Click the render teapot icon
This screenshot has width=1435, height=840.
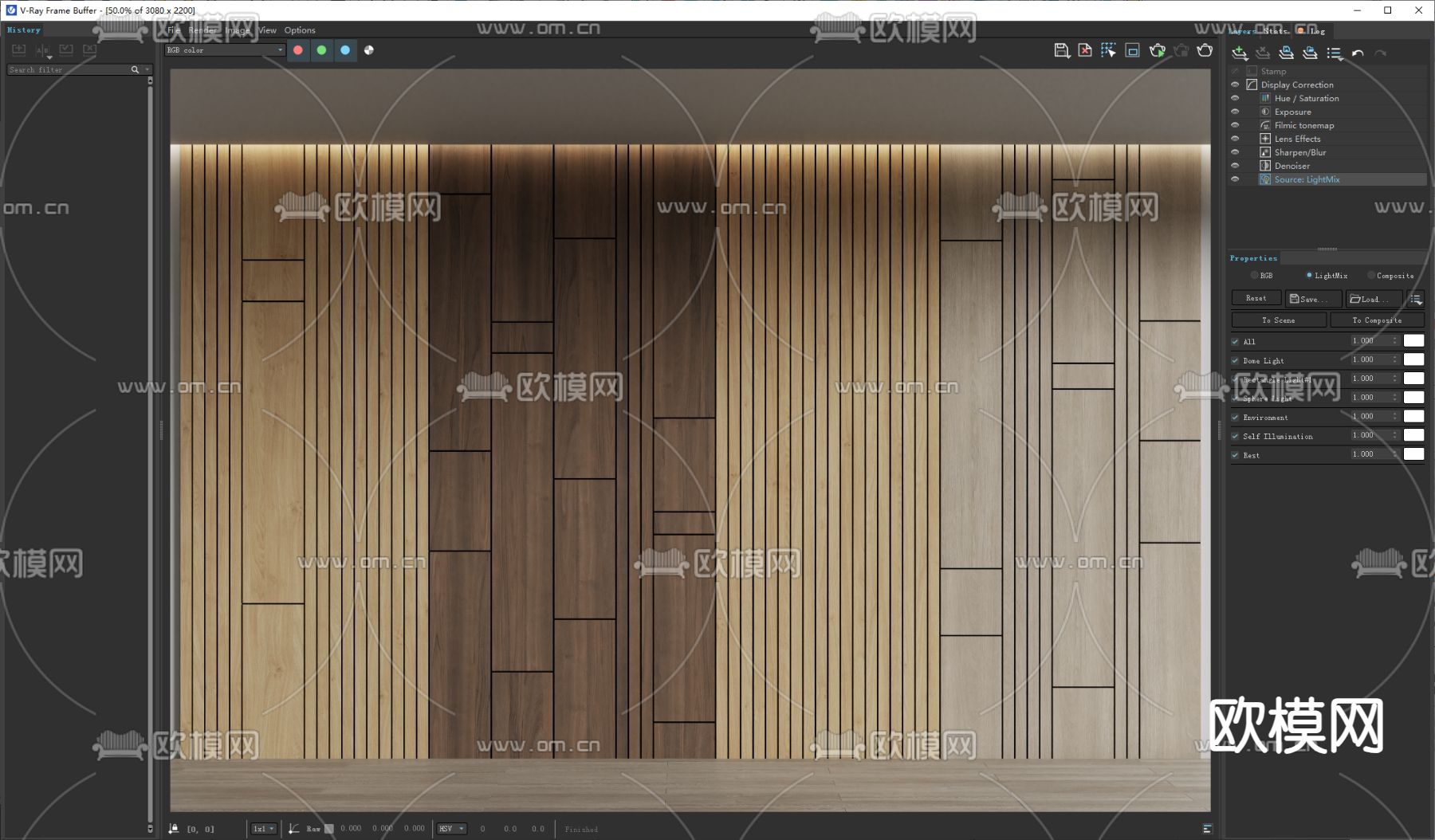click(1205, 50)
